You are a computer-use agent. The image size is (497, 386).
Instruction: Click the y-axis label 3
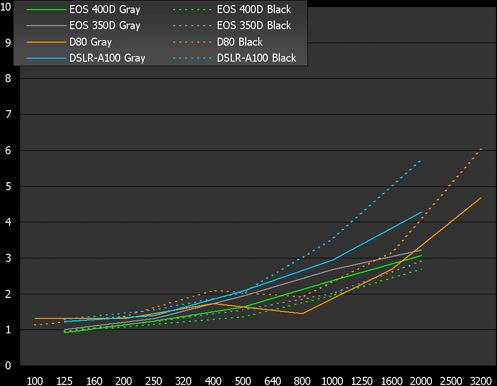pyautogui.click(x=8, y=258)
